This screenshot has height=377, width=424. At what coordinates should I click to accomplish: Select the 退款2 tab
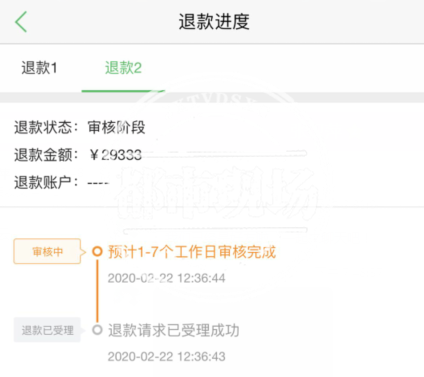pos(123,68)
